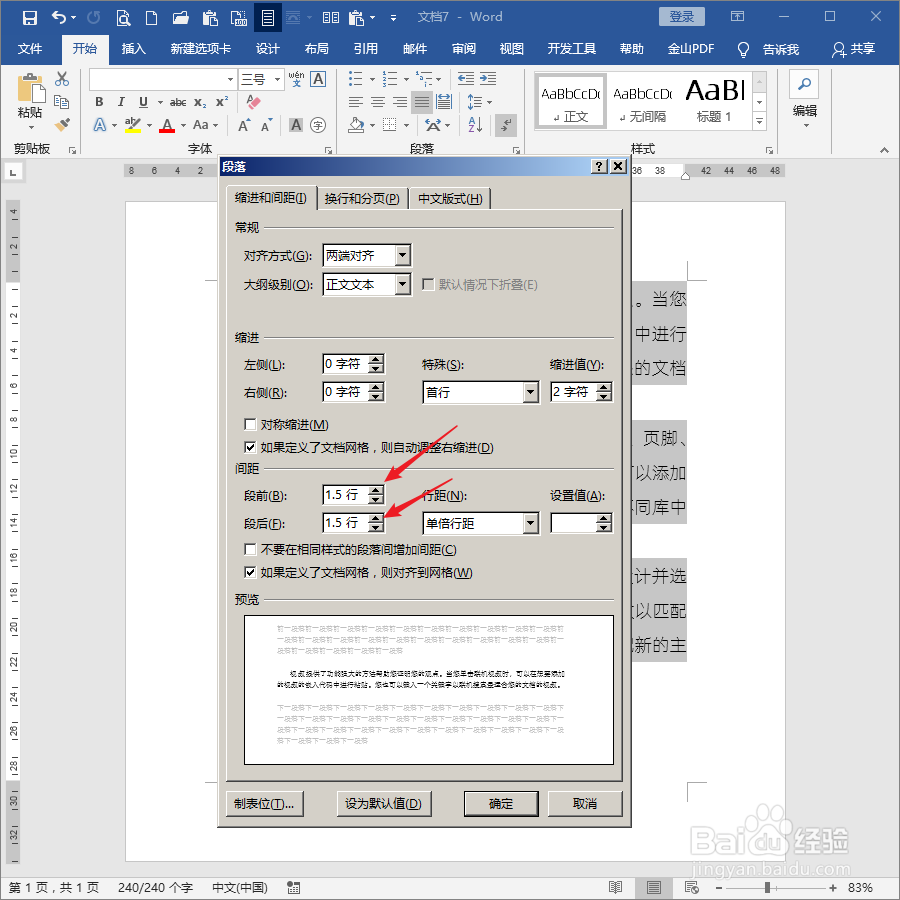Open the font dialog launcher
Image resolution: width=900 pixels, height=900 pixels.
click(x=328, y=150)
